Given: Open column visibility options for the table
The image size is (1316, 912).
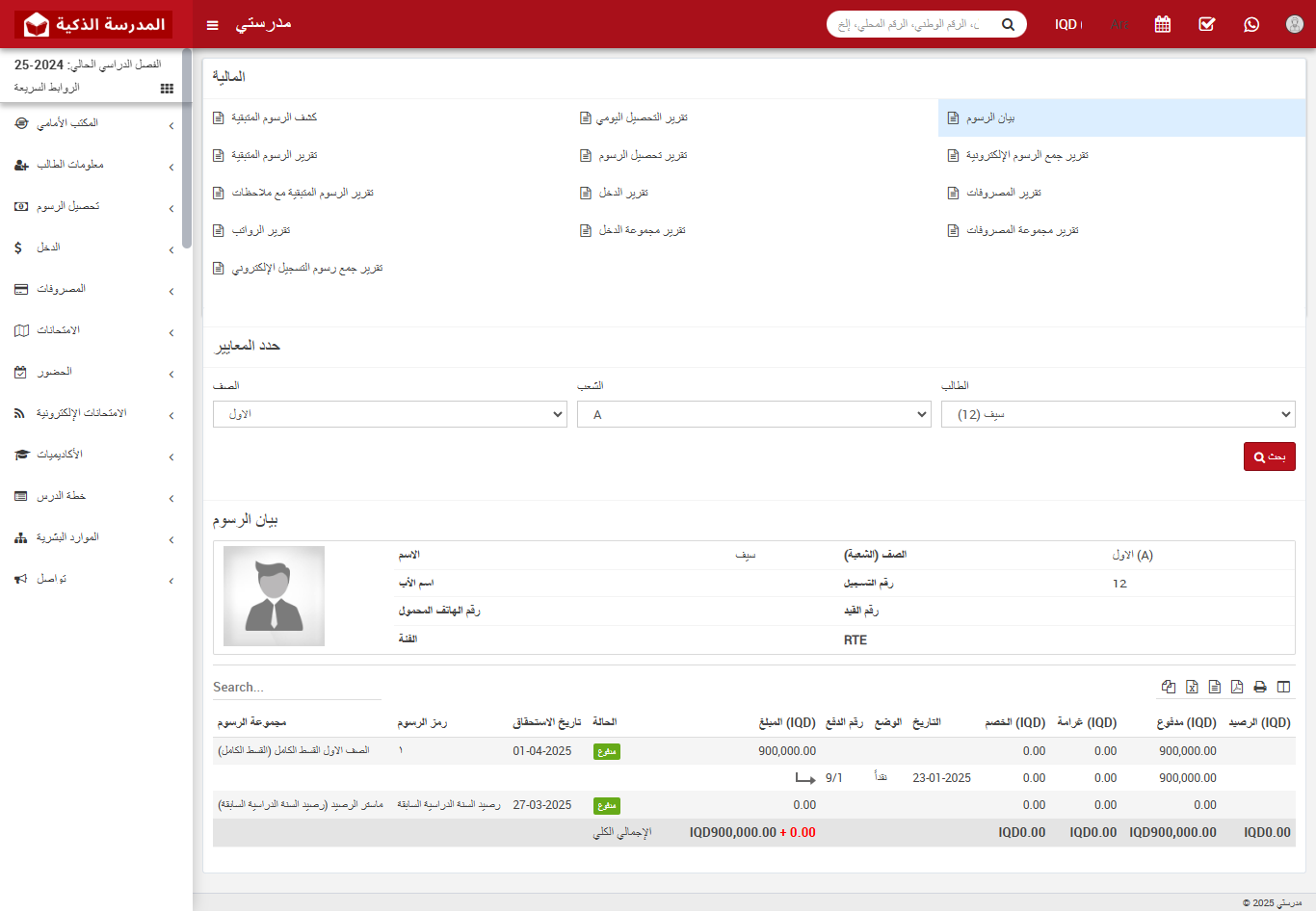Looking at the screenshot, I should tap(1282, 687).
